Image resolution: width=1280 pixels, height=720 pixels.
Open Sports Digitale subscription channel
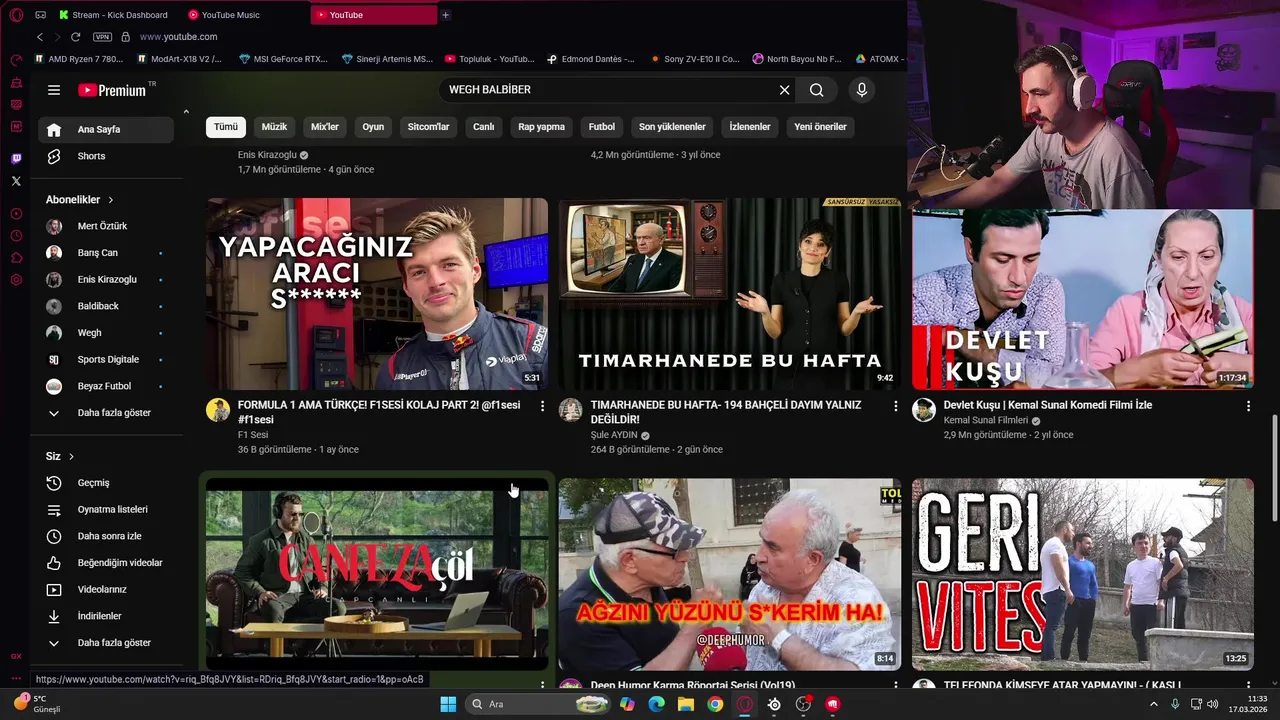pyautogui.click(x=106, y=360)
